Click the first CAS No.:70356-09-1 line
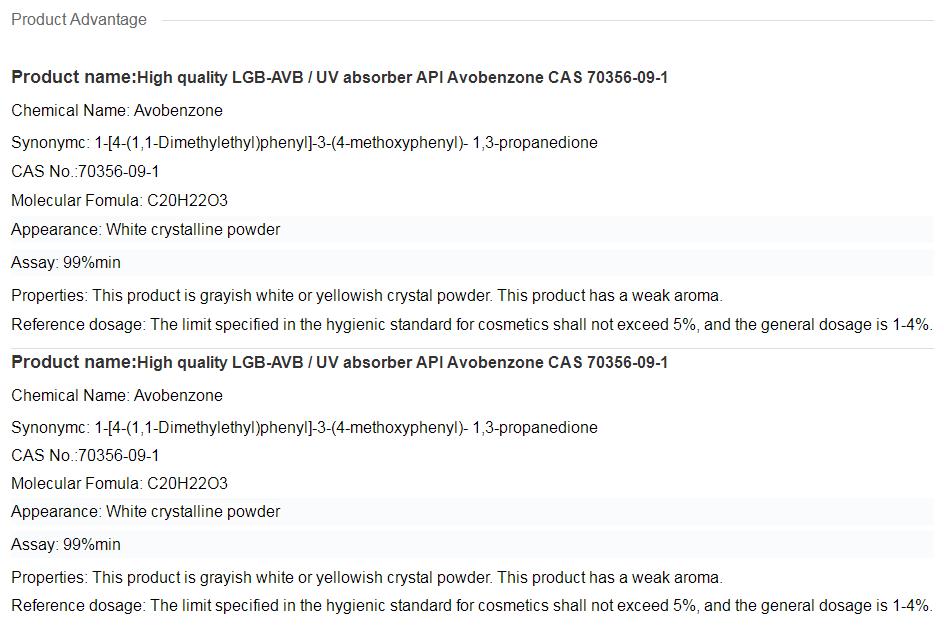The width and height of the screenshot is (944, 629). click(85, 171)
